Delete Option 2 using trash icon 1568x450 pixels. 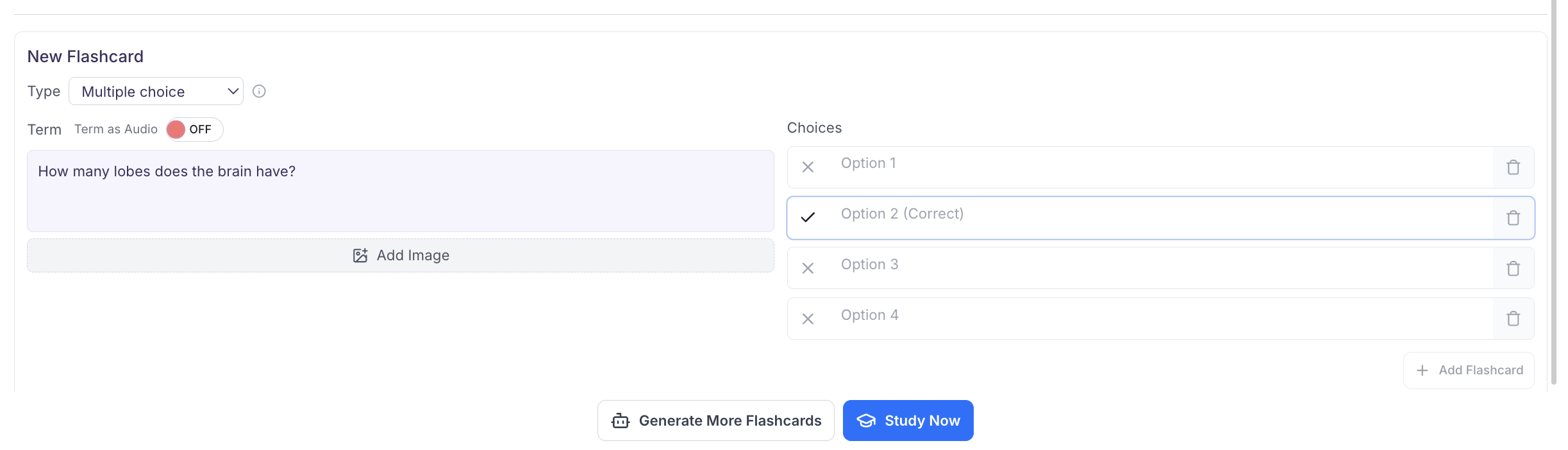[x=1513, y=218]
